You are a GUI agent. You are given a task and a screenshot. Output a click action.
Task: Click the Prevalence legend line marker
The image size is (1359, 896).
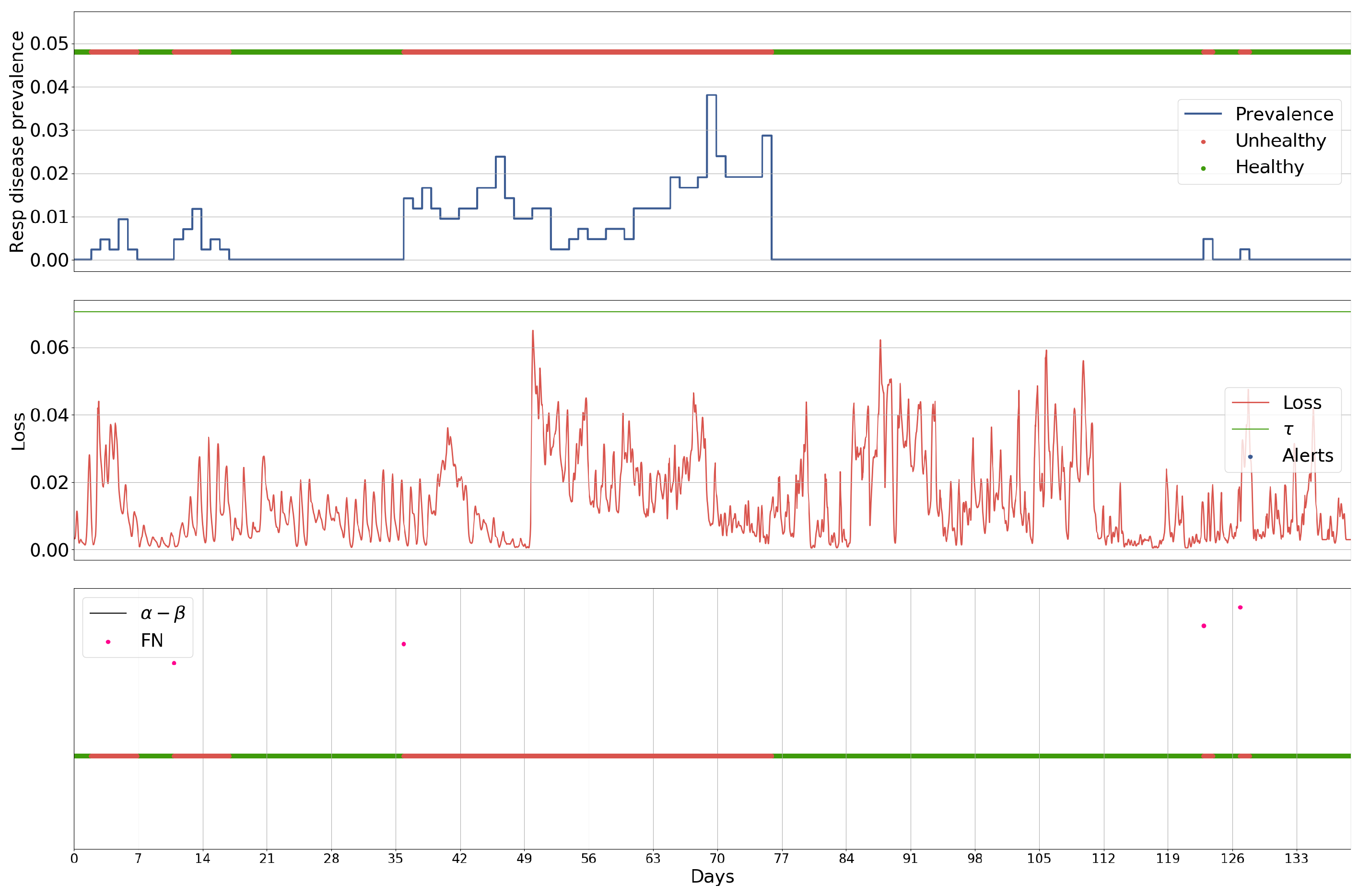[x=1202, y=114]
